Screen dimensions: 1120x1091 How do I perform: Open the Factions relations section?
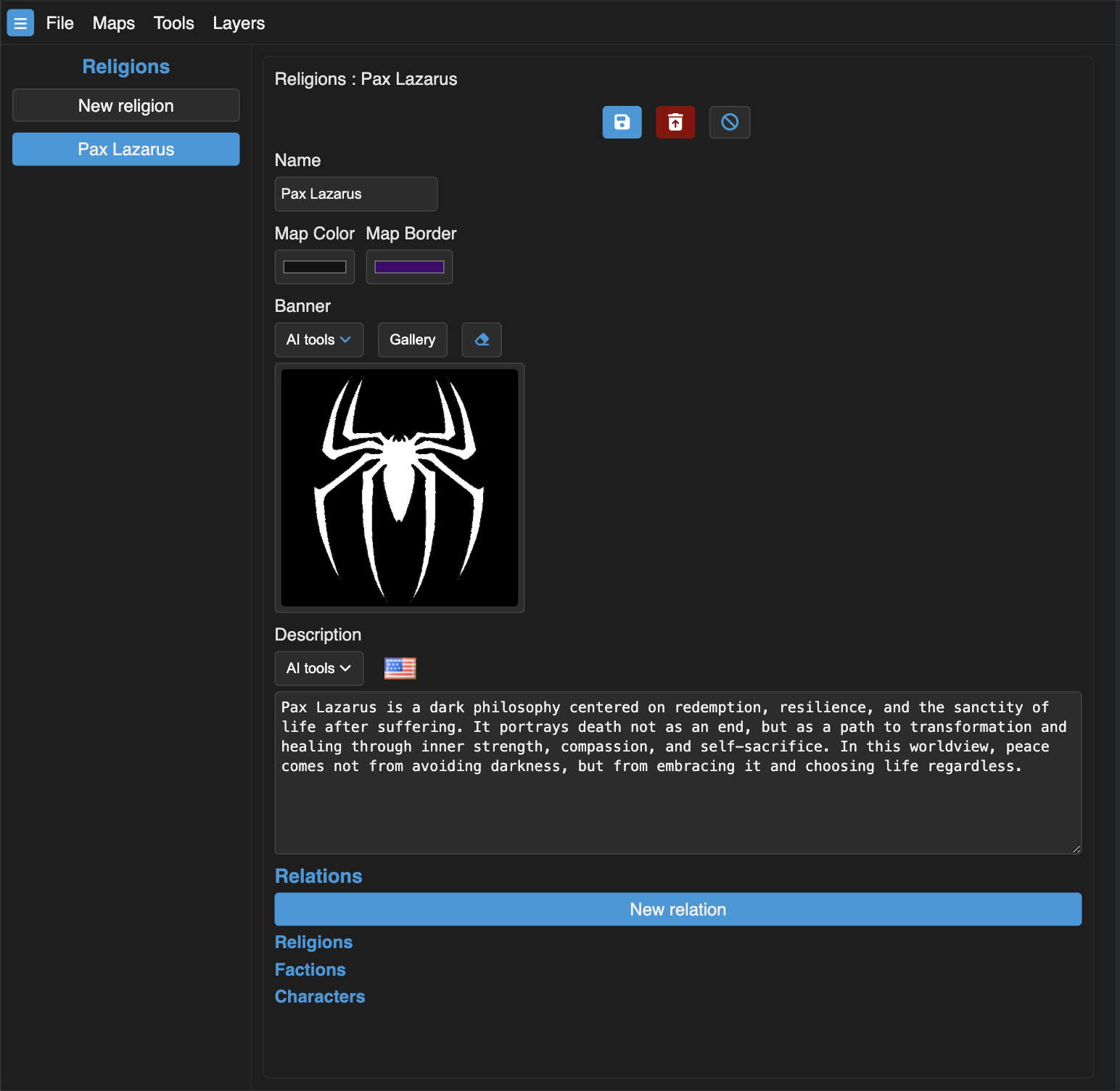[310, 970]
